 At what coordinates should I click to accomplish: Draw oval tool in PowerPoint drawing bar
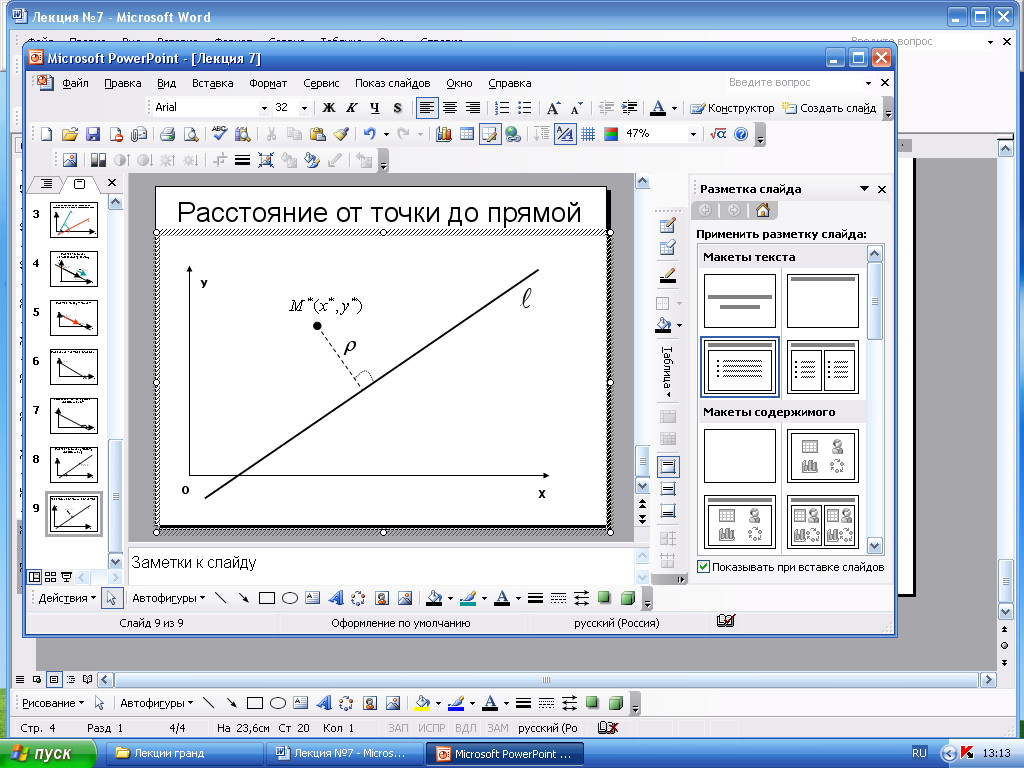290,598
